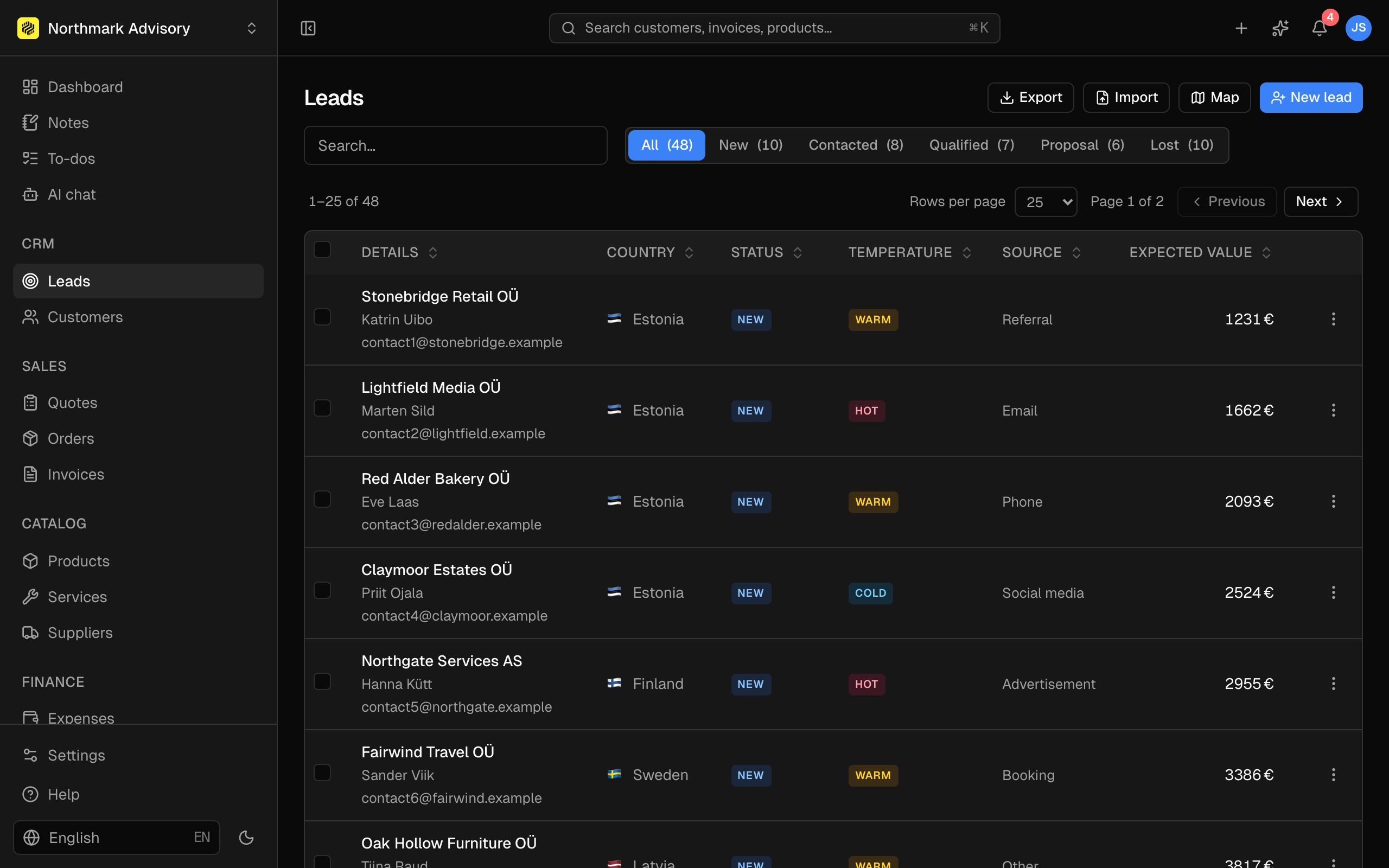Open Products in the Catalog section
The image size is (1389, 868).
pyautogui.click(x=138, y=561)
